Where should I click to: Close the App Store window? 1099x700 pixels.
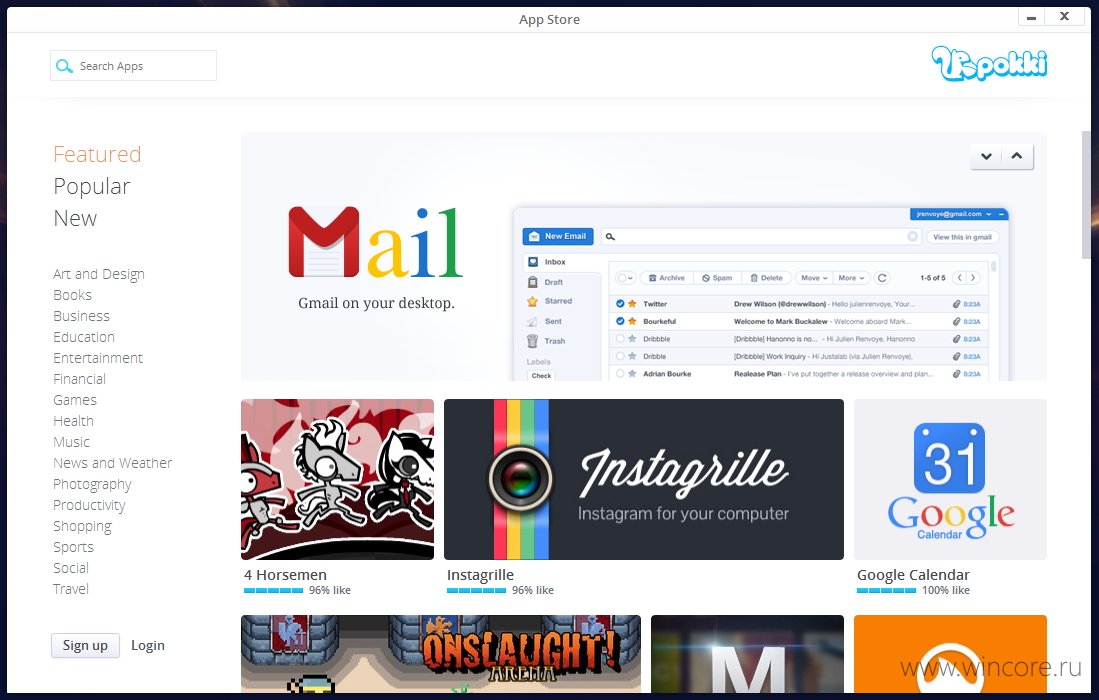click(x=1064, y=17)
